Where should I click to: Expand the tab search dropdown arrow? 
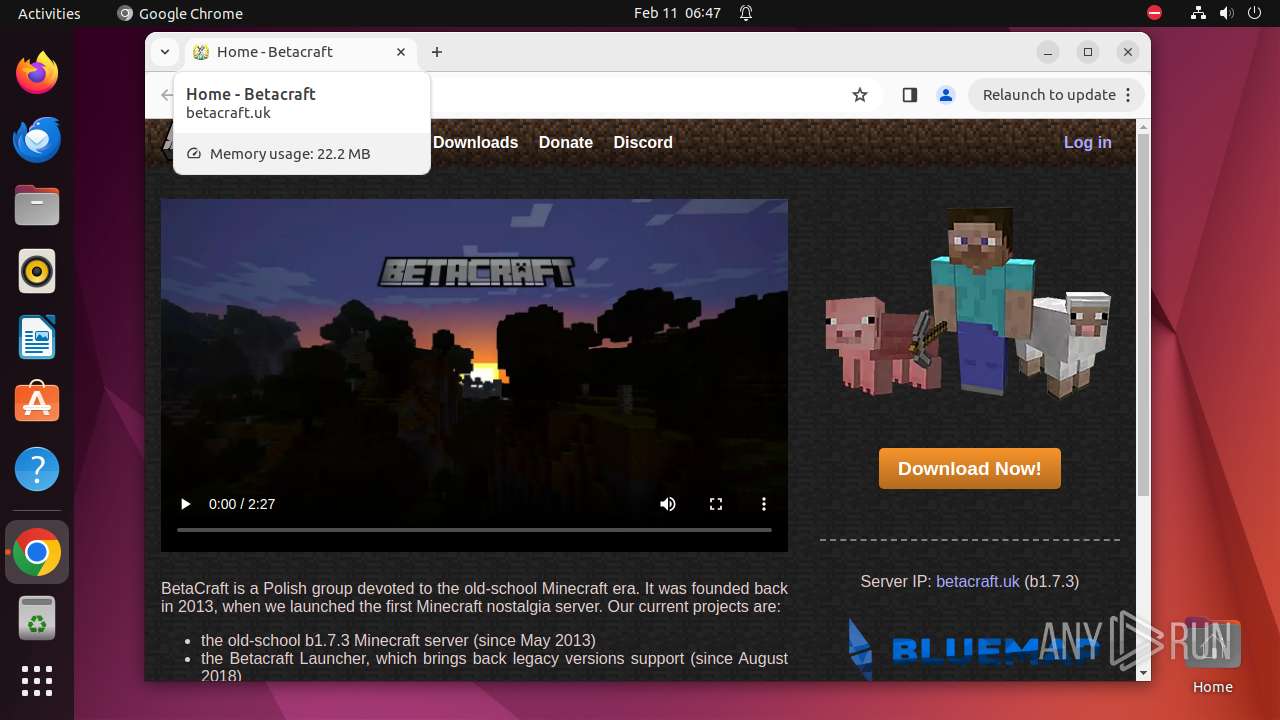(165, 52)
